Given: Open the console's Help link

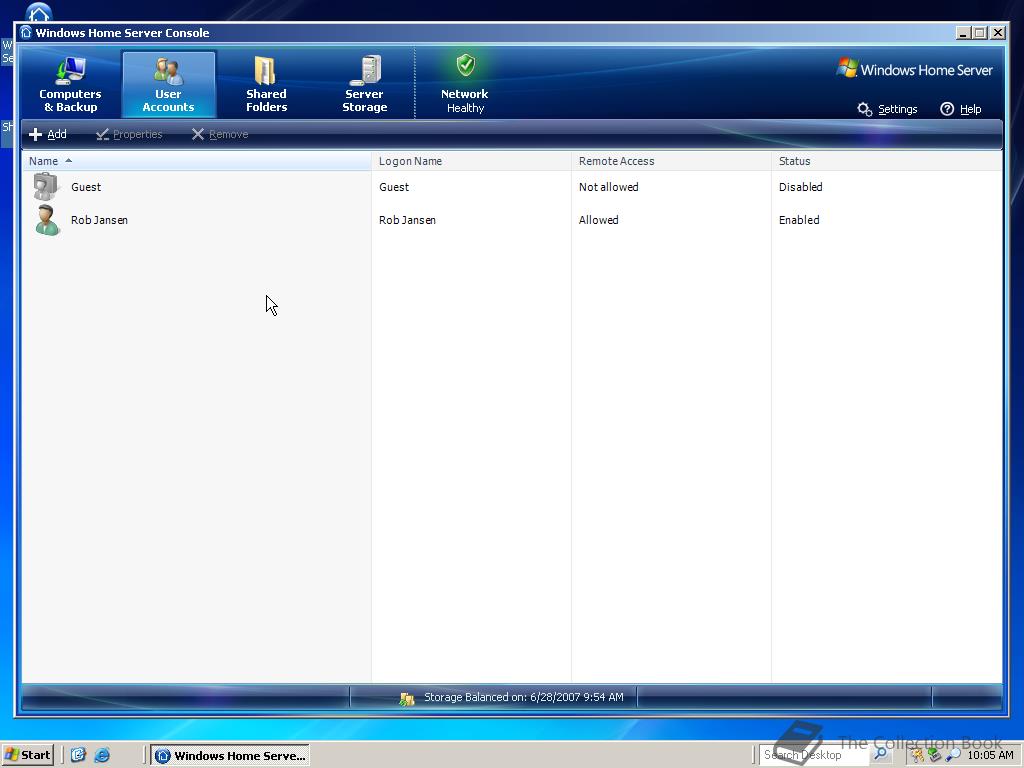Looking at the screenshot, I should point(961,109).
